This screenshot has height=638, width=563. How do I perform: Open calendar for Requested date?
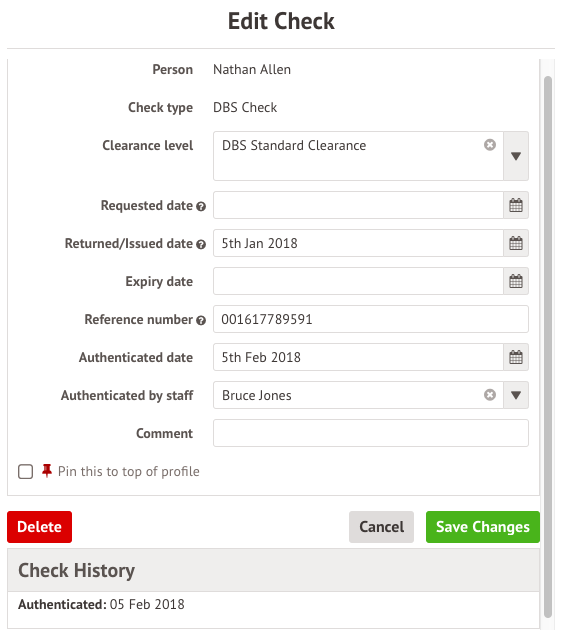[516, 205]
